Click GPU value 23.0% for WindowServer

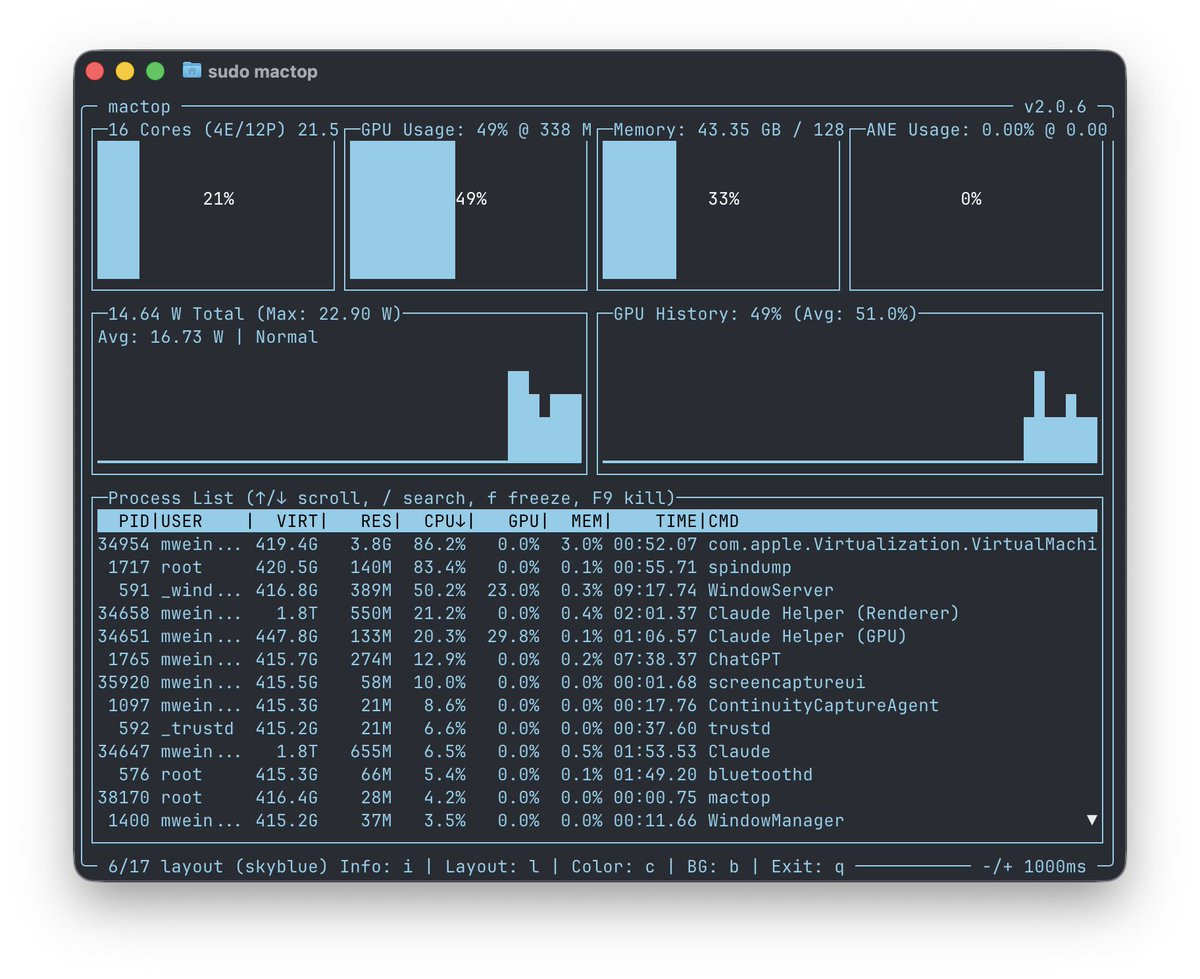coord(513,590)
